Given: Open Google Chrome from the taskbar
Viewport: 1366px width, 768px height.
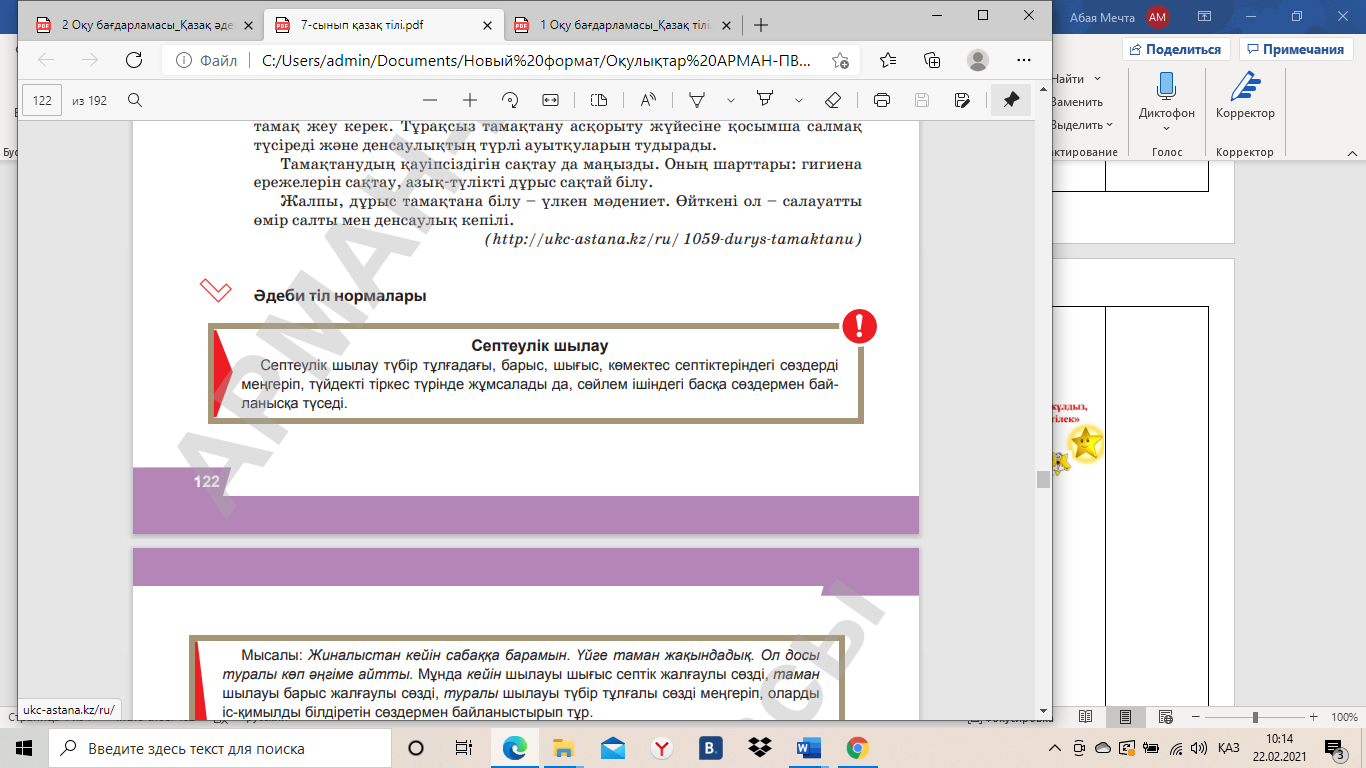Looking at the screenshot, I should pos(857,748).
